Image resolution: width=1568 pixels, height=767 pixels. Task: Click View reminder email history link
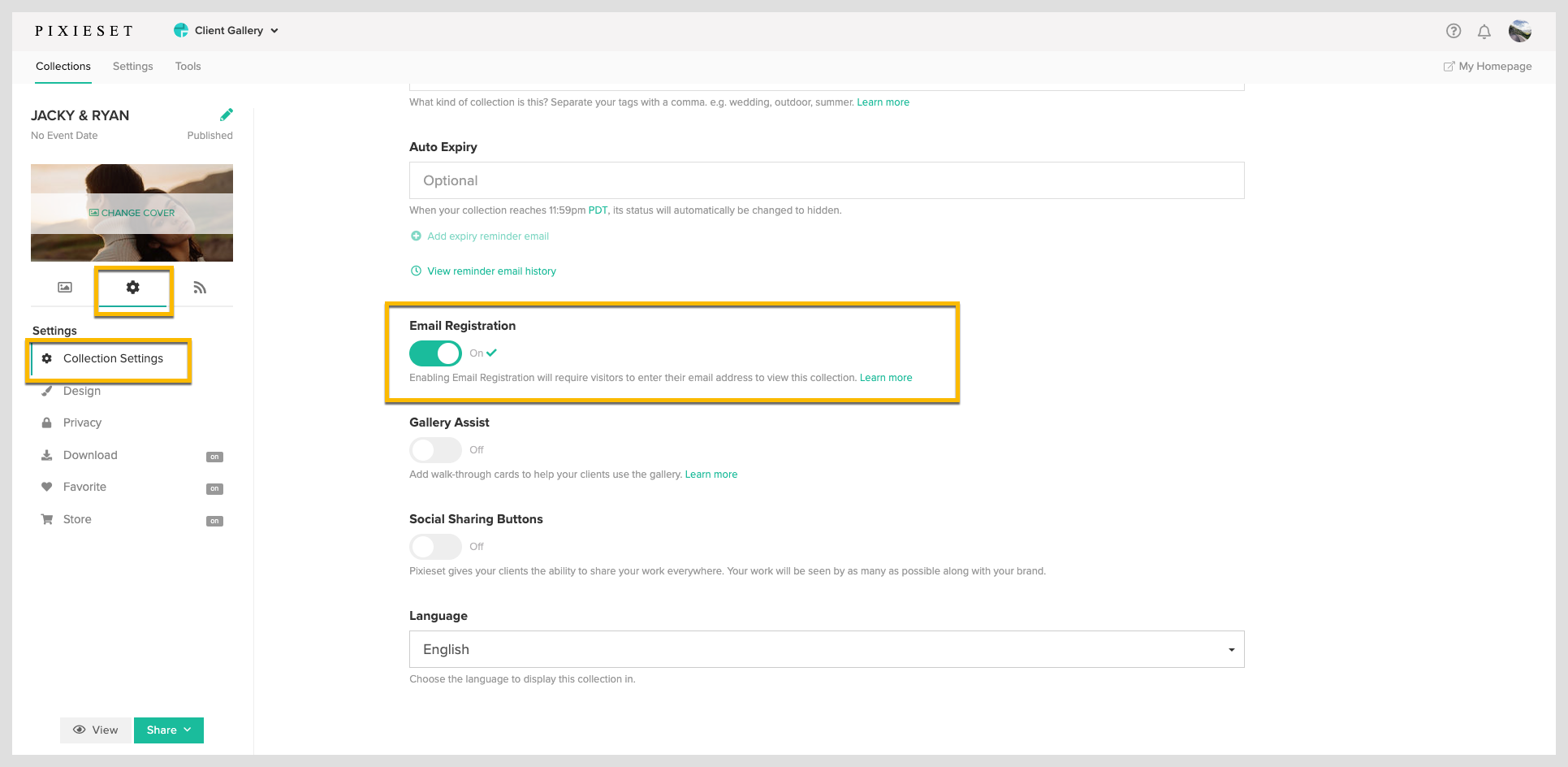[x=492, y=271]
